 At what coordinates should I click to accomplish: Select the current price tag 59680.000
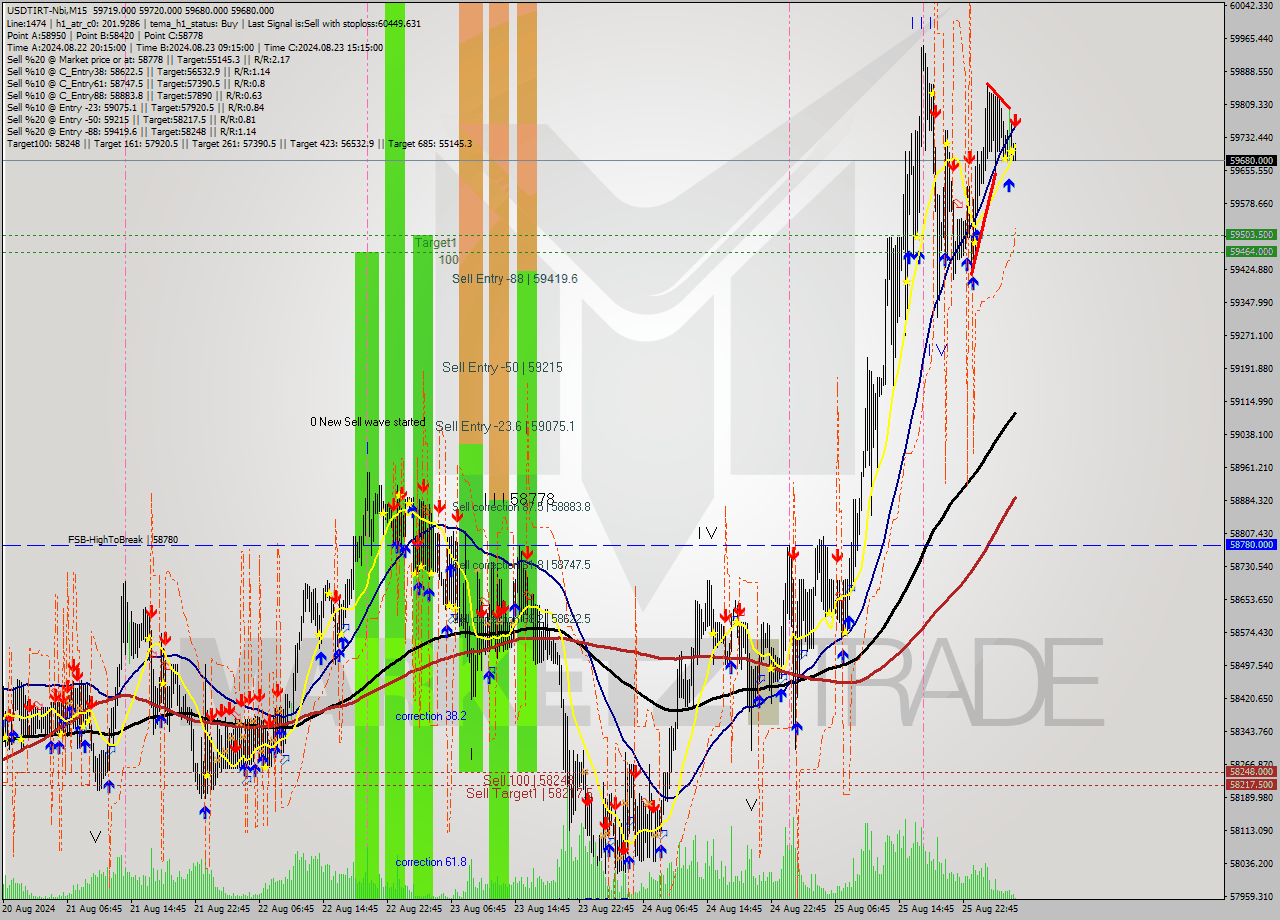[x=1252, y=160]
